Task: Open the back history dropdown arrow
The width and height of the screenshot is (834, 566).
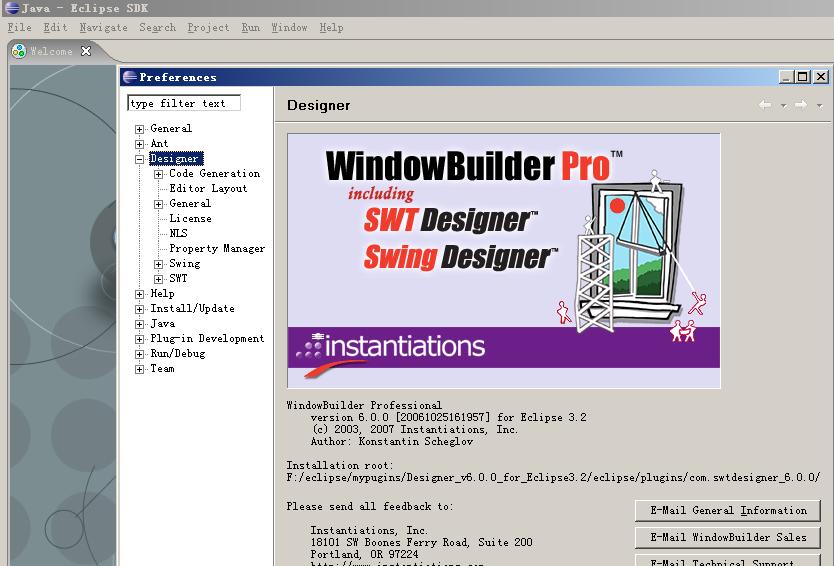Action: [784, 106]
